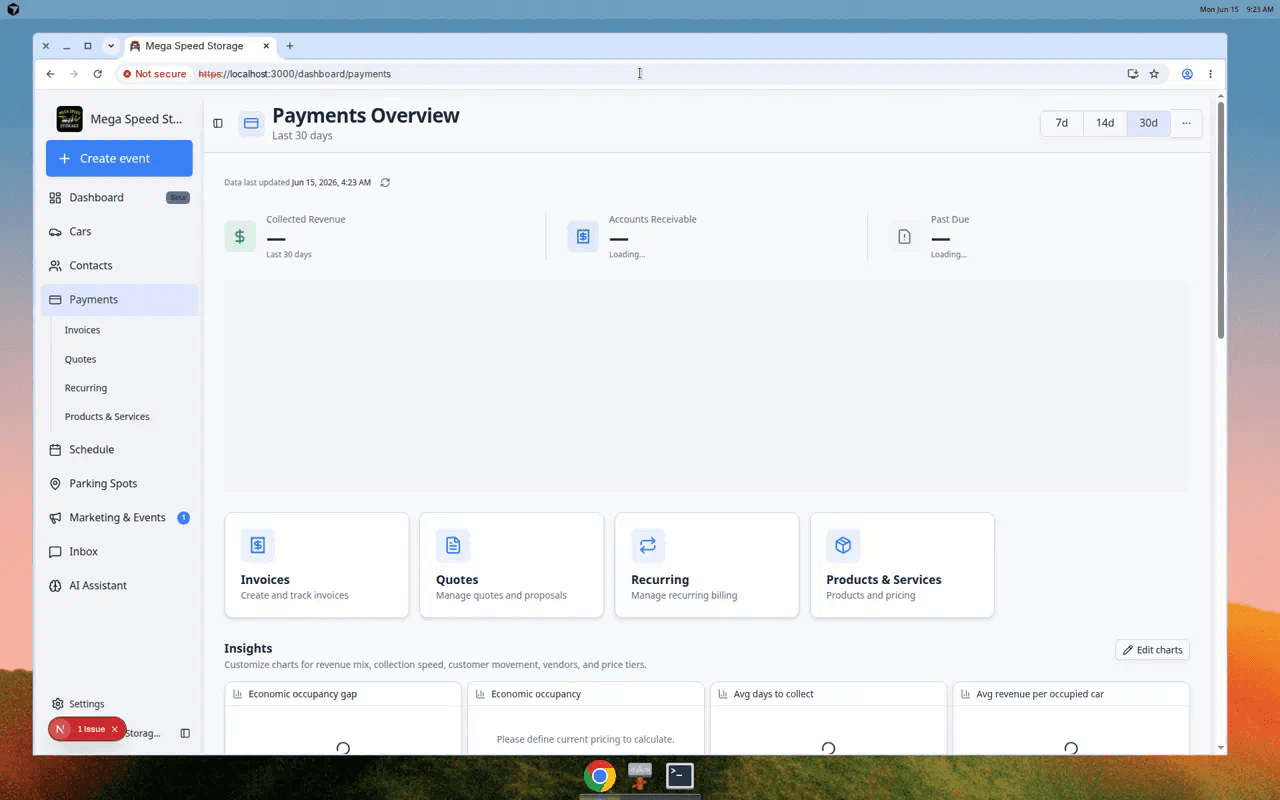This screenshot has width=1280, height=800.
Task: Open the terminal from the dock
Action: (x=680, y=776)
